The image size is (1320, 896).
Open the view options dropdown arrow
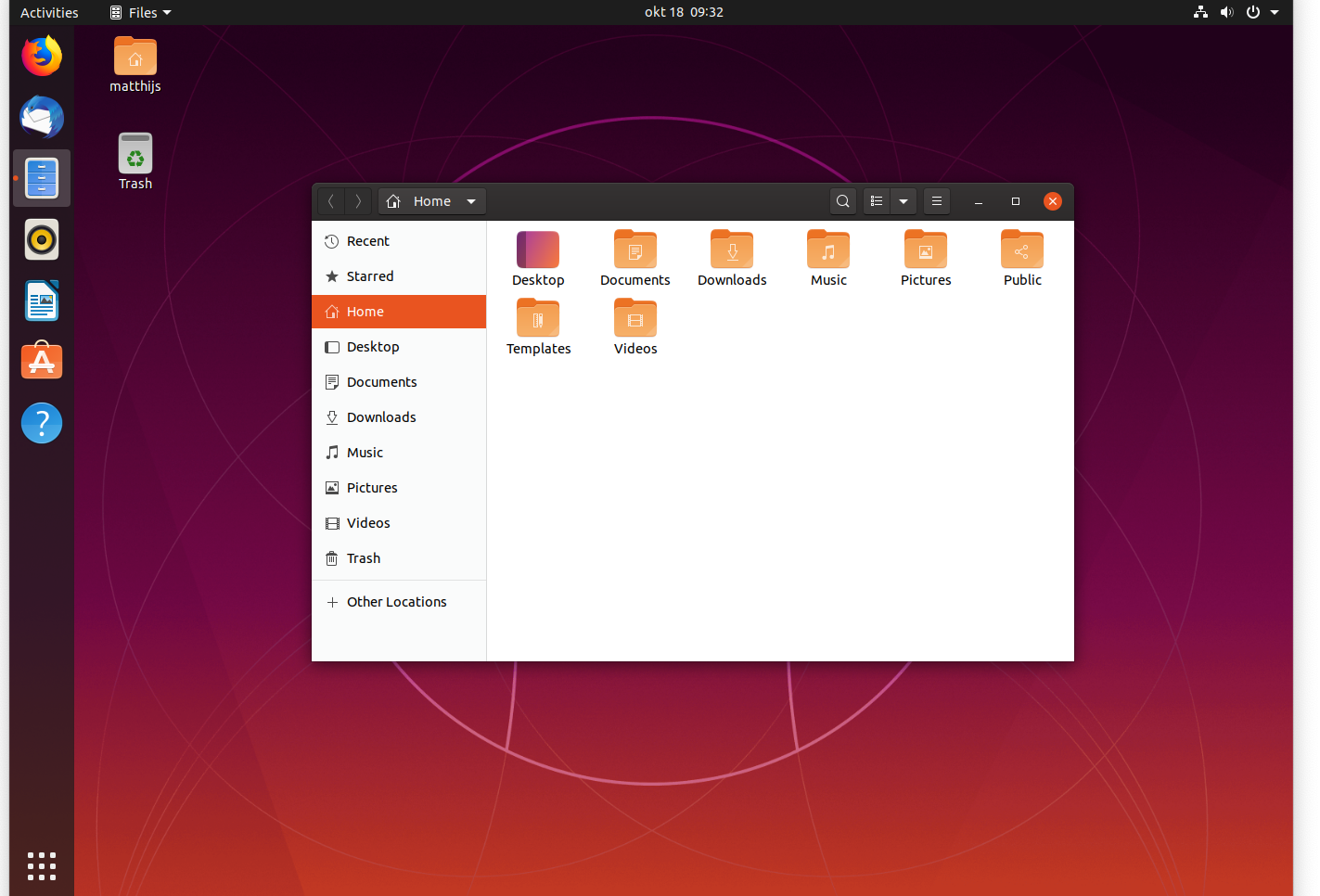pyautogui.click(x=903, y=201)
